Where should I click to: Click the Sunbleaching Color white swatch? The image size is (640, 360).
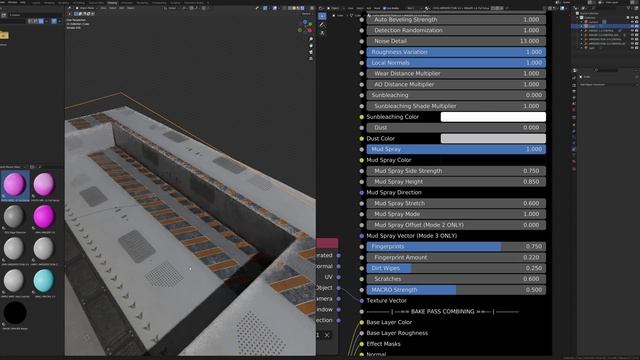coord(493,117)
